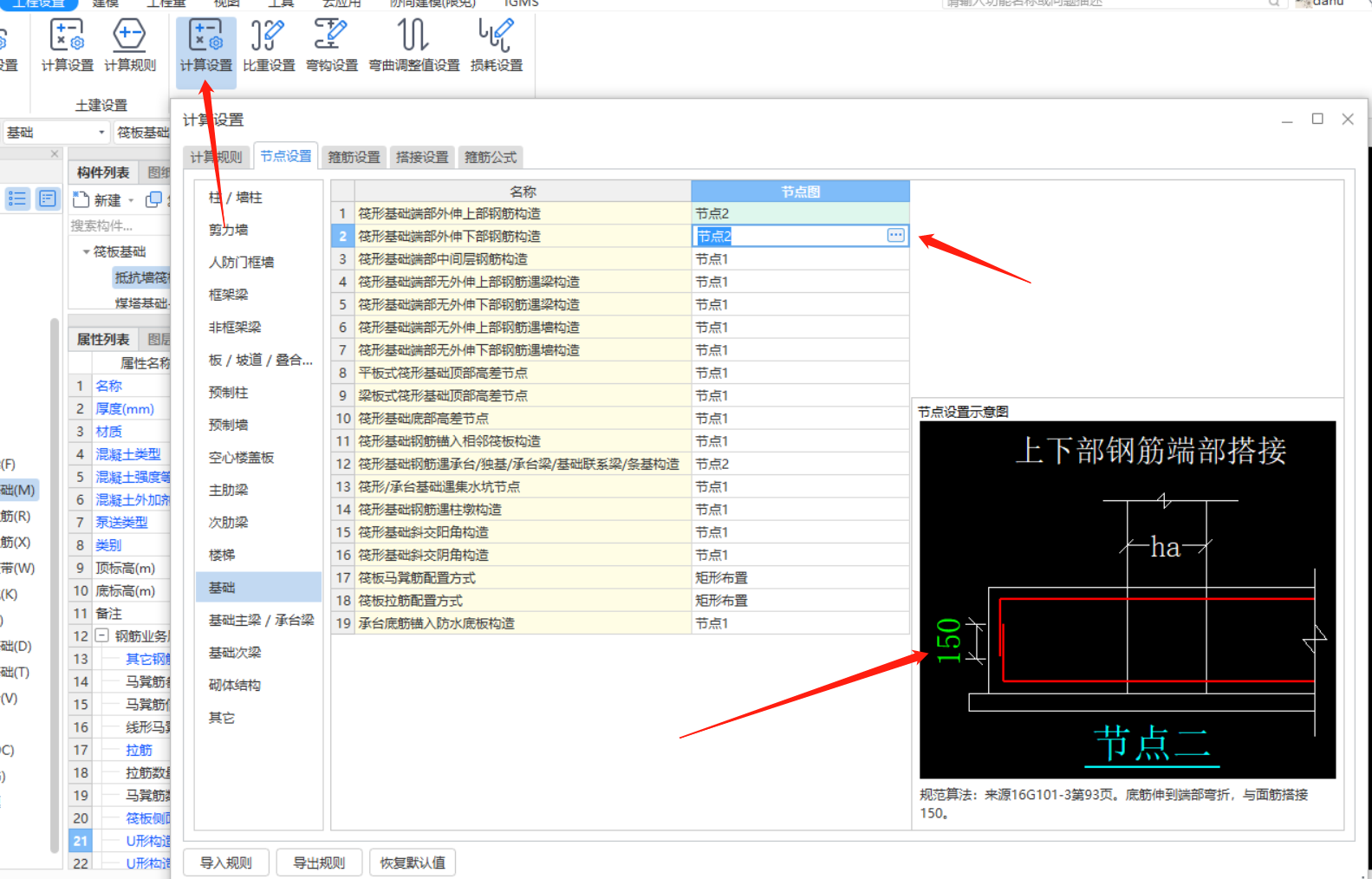The height and width of the screenshot is (879, 1372).
Task: Switch to the 箍筋设置 tab
Action: point(354,157)
